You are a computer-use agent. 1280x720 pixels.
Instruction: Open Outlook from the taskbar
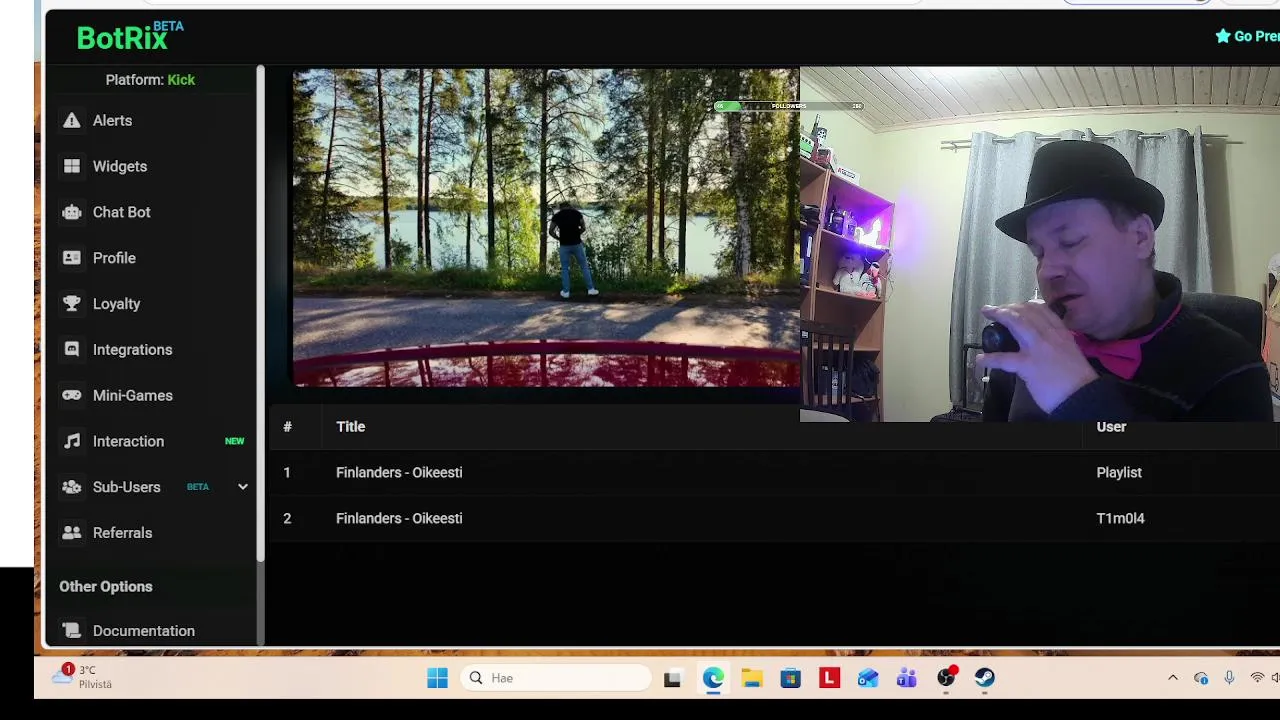tap(868, 678)
